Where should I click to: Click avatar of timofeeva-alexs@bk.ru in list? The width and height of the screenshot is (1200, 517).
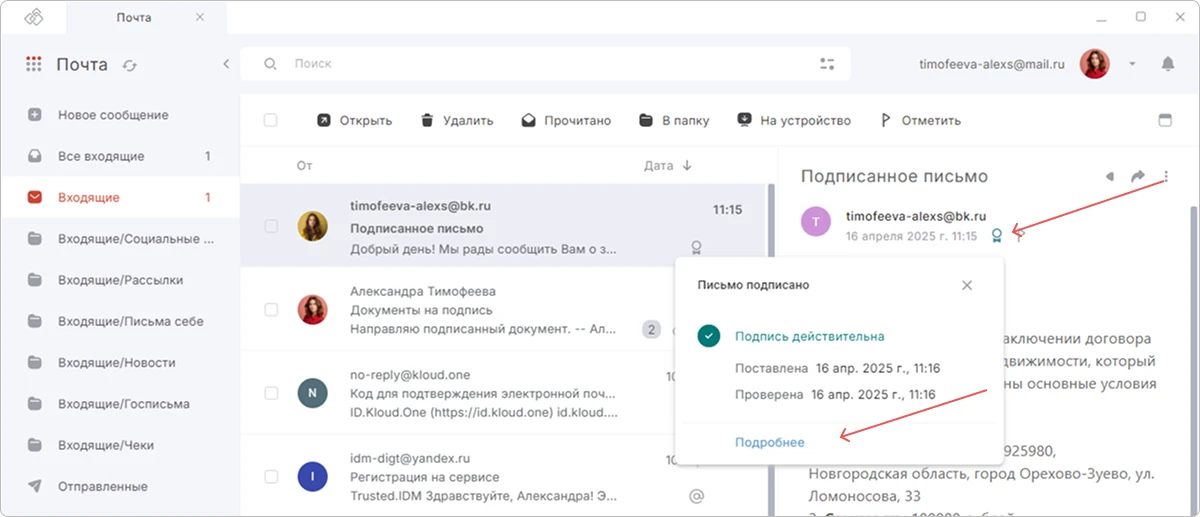[x=312, y=226]
